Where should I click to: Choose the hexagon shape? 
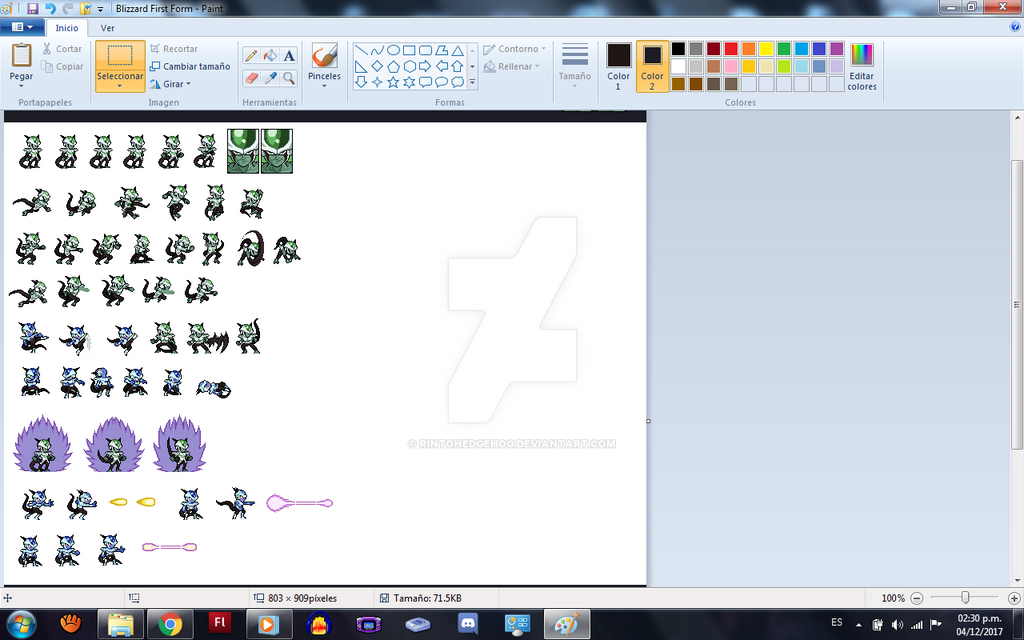409,66
